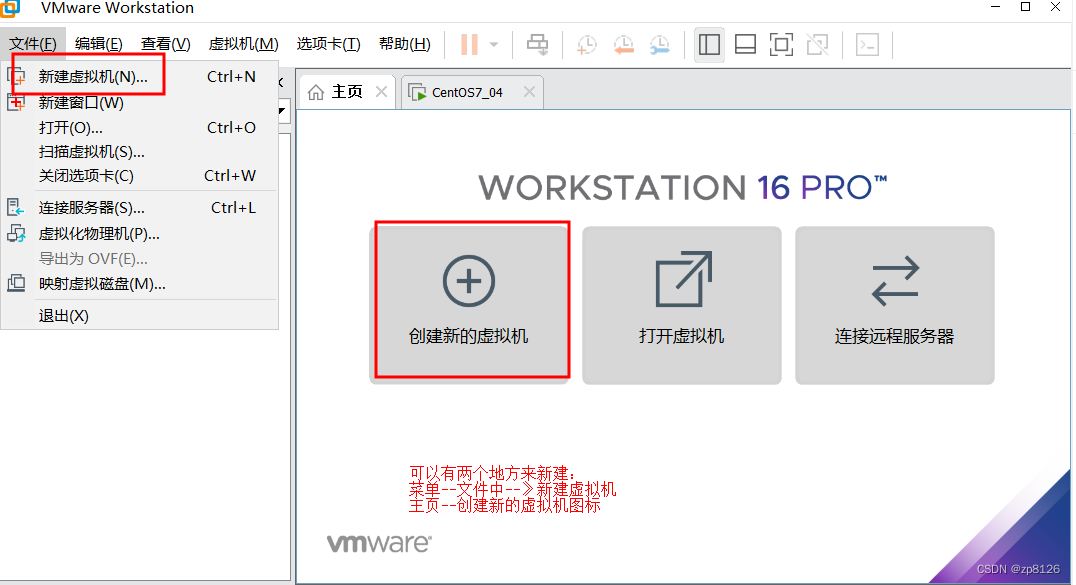
Task: Open the 查看(V) menu
Action: pyautogui.click(x=165, y=44)
